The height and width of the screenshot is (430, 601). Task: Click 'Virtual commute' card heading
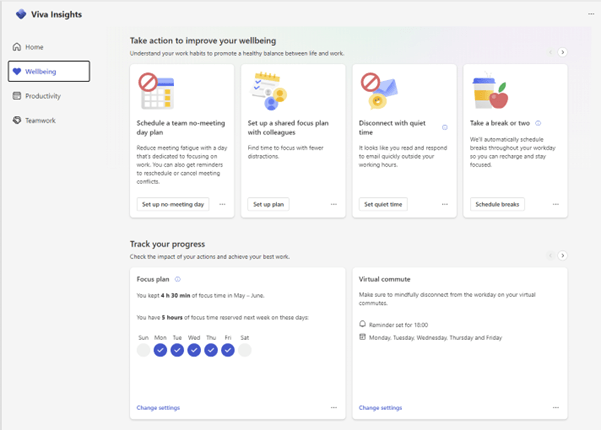(384, 279)
